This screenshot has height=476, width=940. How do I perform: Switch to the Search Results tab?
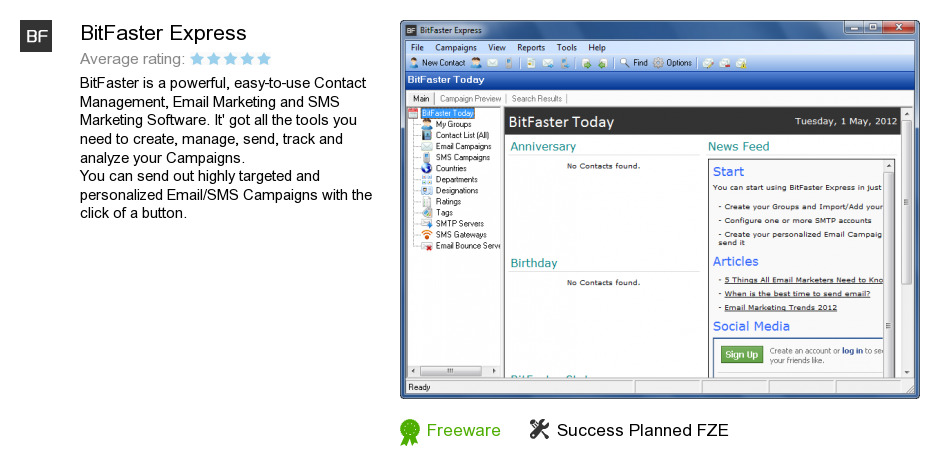click(537, 98)
